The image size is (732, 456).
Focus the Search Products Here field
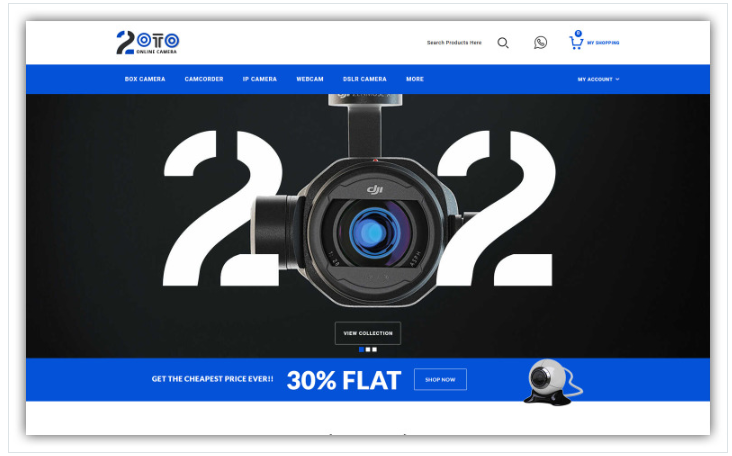[454, 43]
